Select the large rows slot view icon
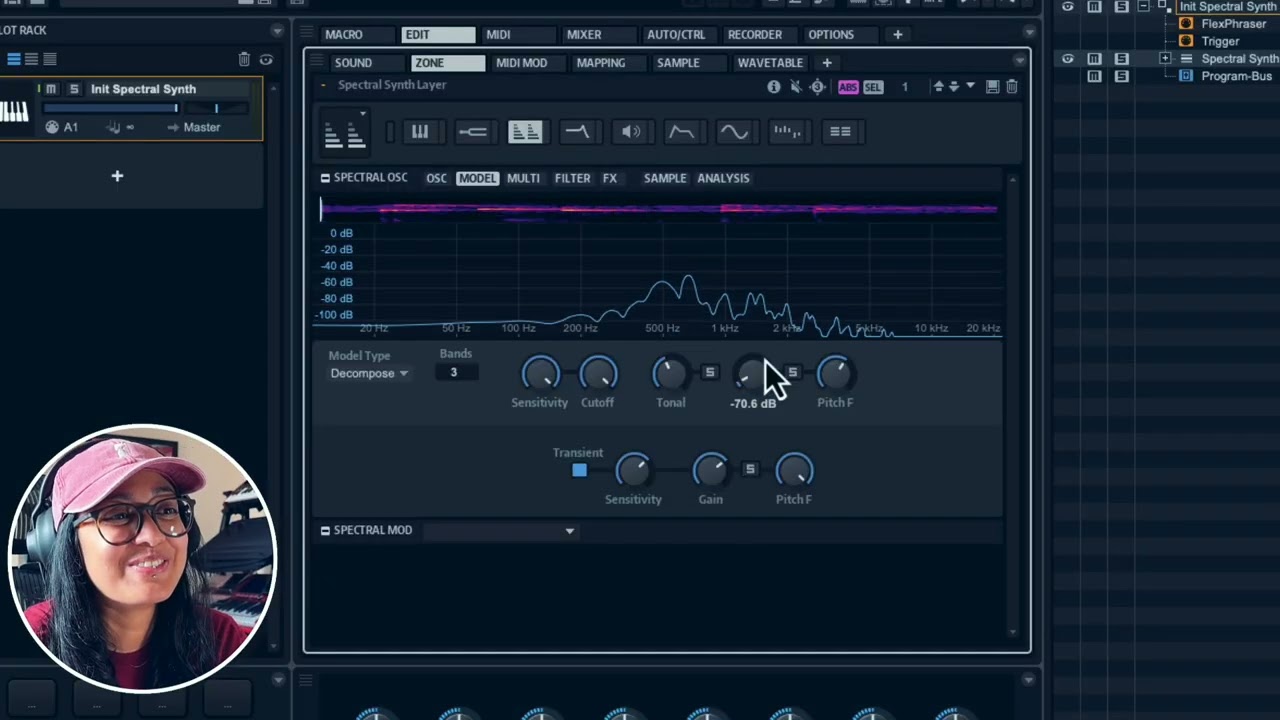 click(14, 60)
